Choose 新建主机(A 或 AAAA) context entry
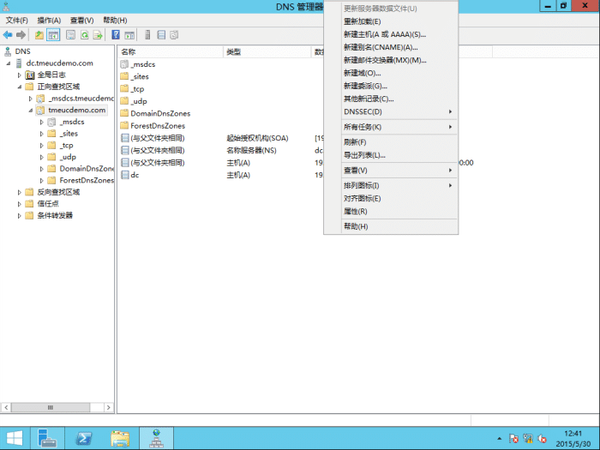 (391, 34)
